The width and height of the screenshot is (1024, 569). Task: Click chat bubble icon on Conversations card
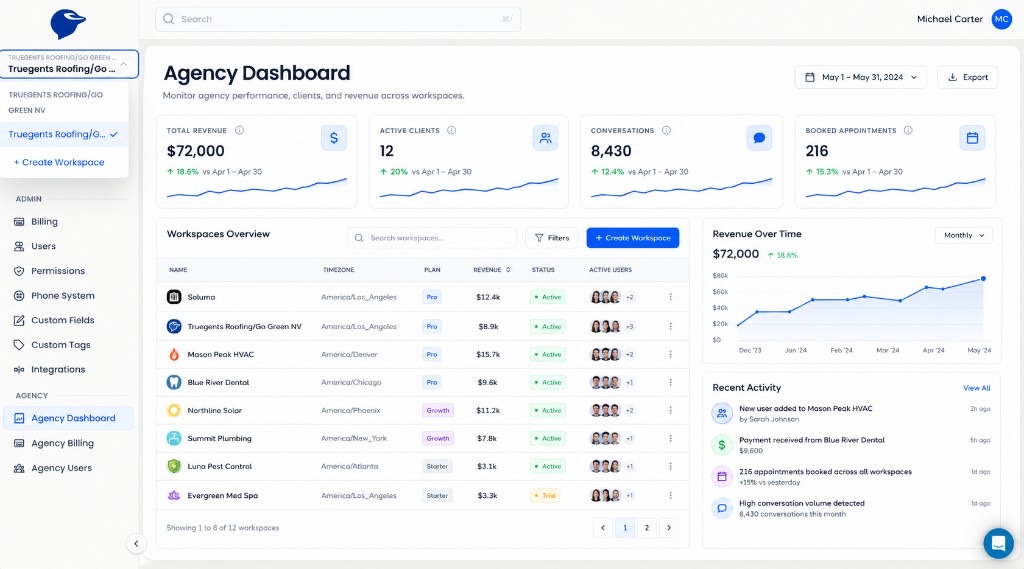(759, 138)
